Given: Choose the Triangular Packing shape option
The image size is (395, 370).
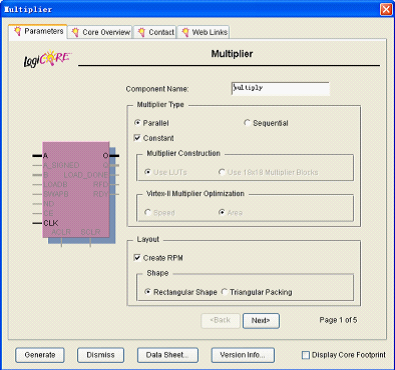Looking at the screenshot, I should click(x=224, y=292).
